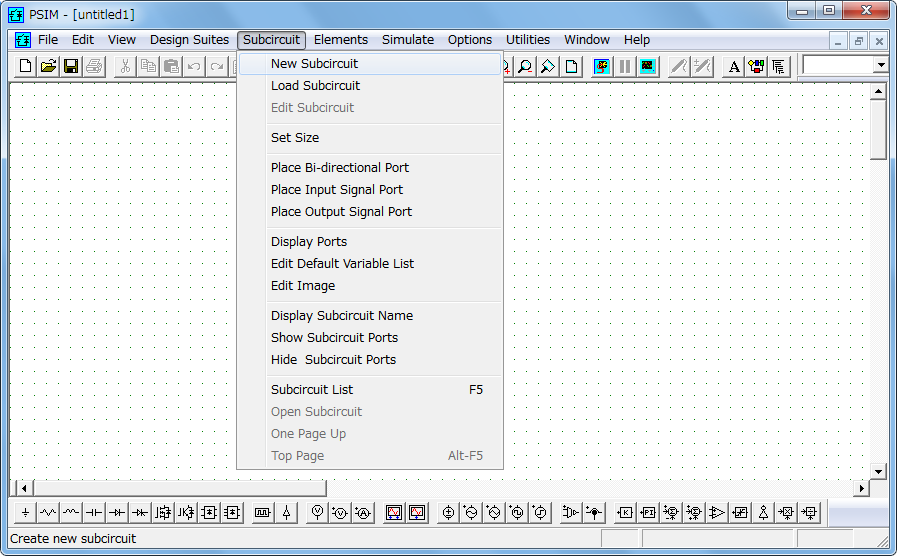Click the horizontal scrollbar left arrow
This screenshot has height=556, width=897.
pos(24,488)
